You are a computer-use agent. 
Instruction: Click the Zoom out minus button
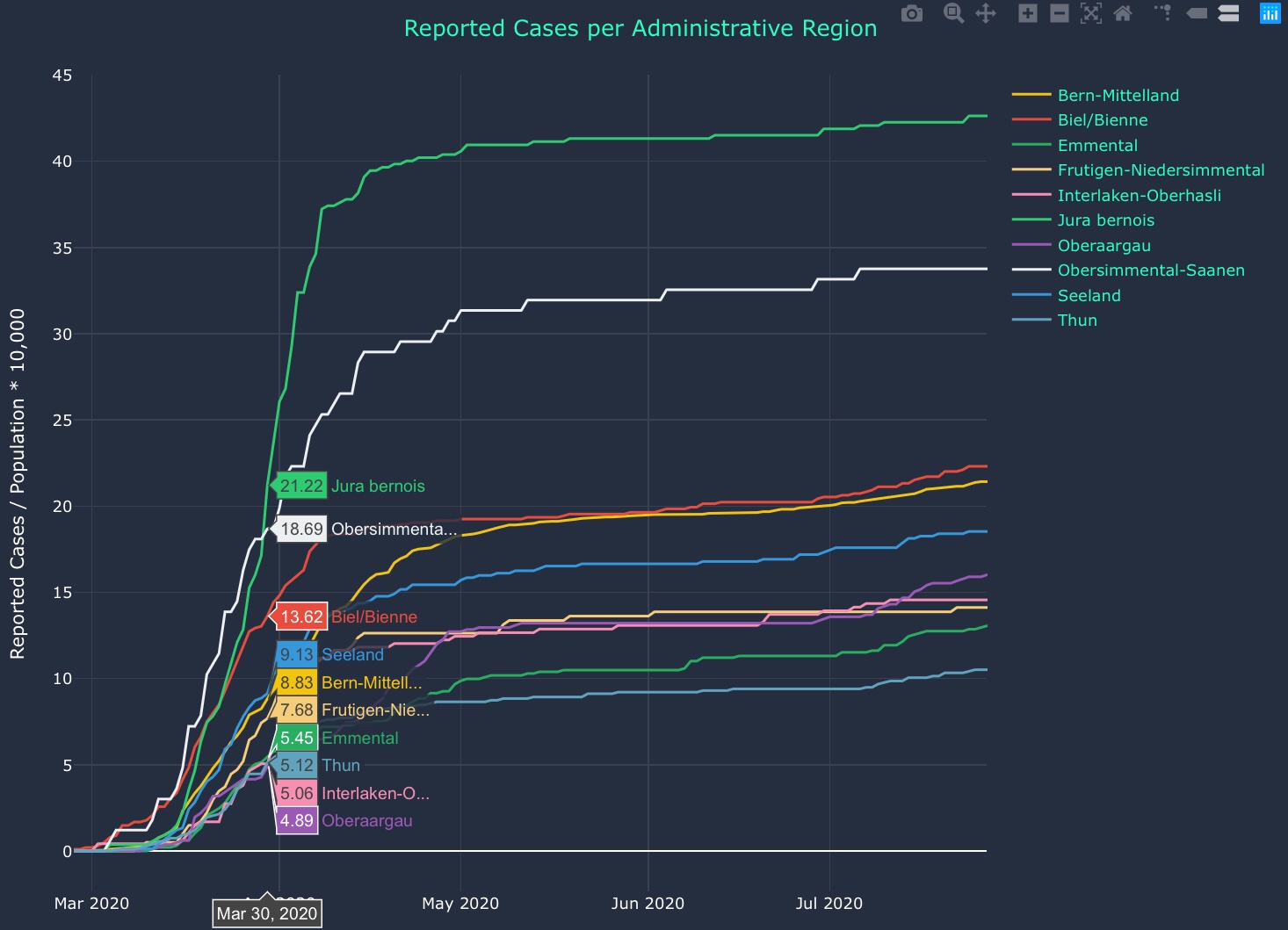1060,13
